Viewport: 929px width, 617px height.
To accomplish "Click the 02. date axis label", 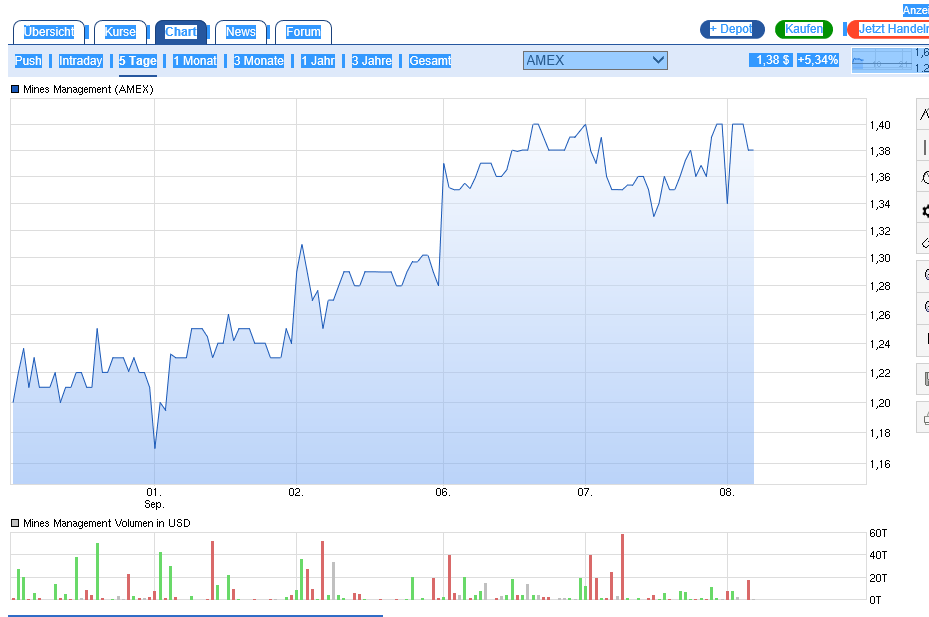I will (296, 493).
